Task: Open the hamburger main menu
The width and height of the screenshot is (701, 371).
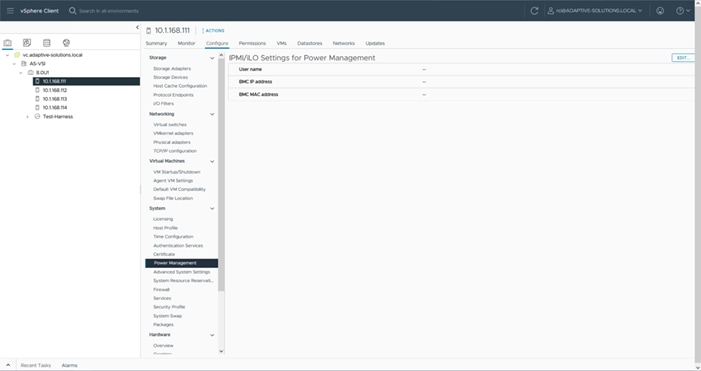Action: click(10, 11)
